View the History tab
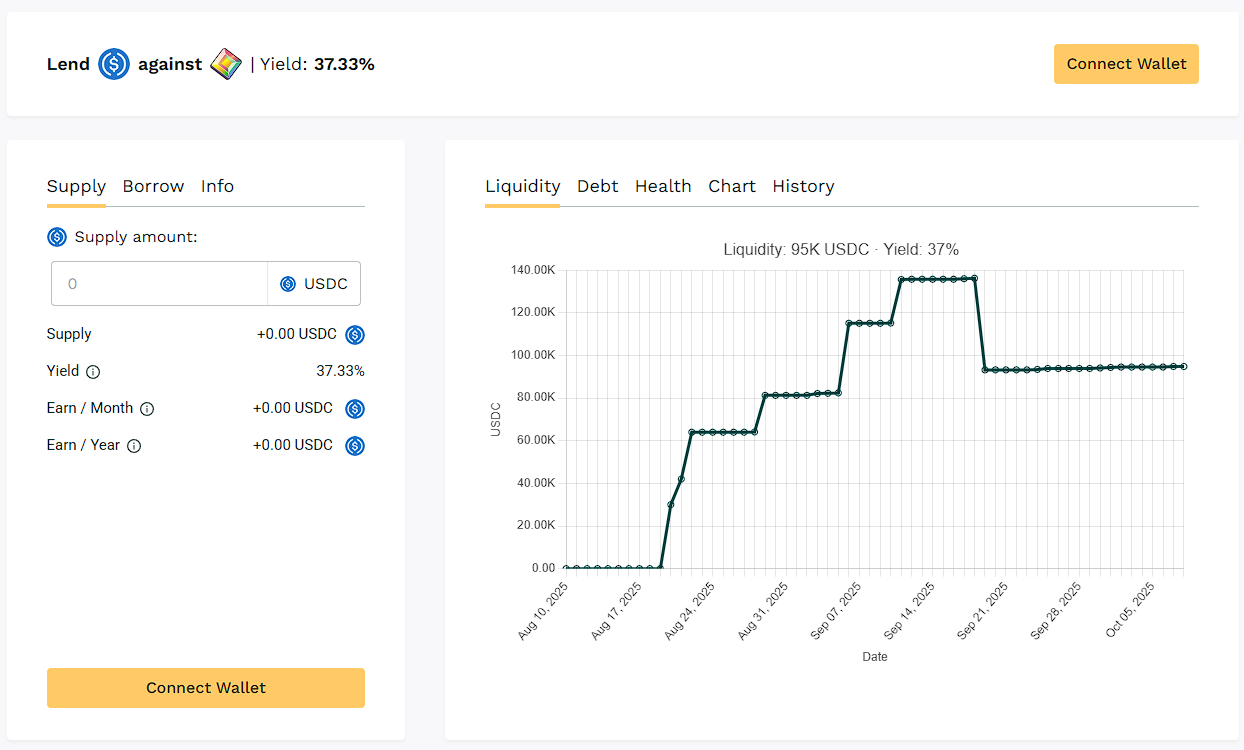1244x750 pixels. (803, 186)
